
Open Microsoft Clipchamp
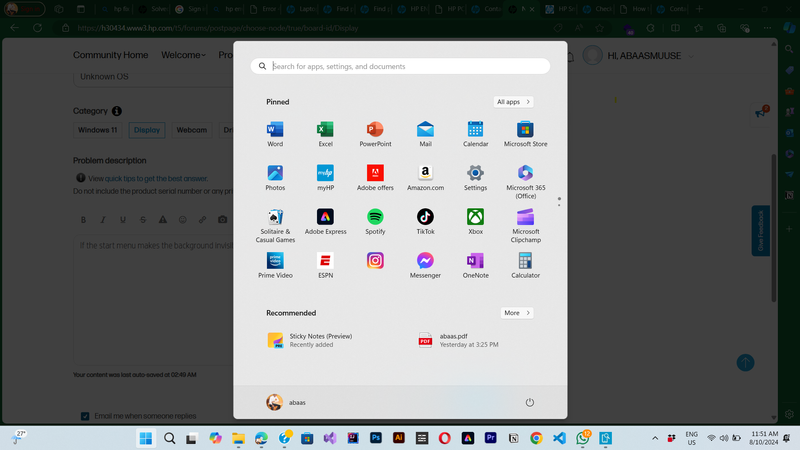click(x=525, y=226)
